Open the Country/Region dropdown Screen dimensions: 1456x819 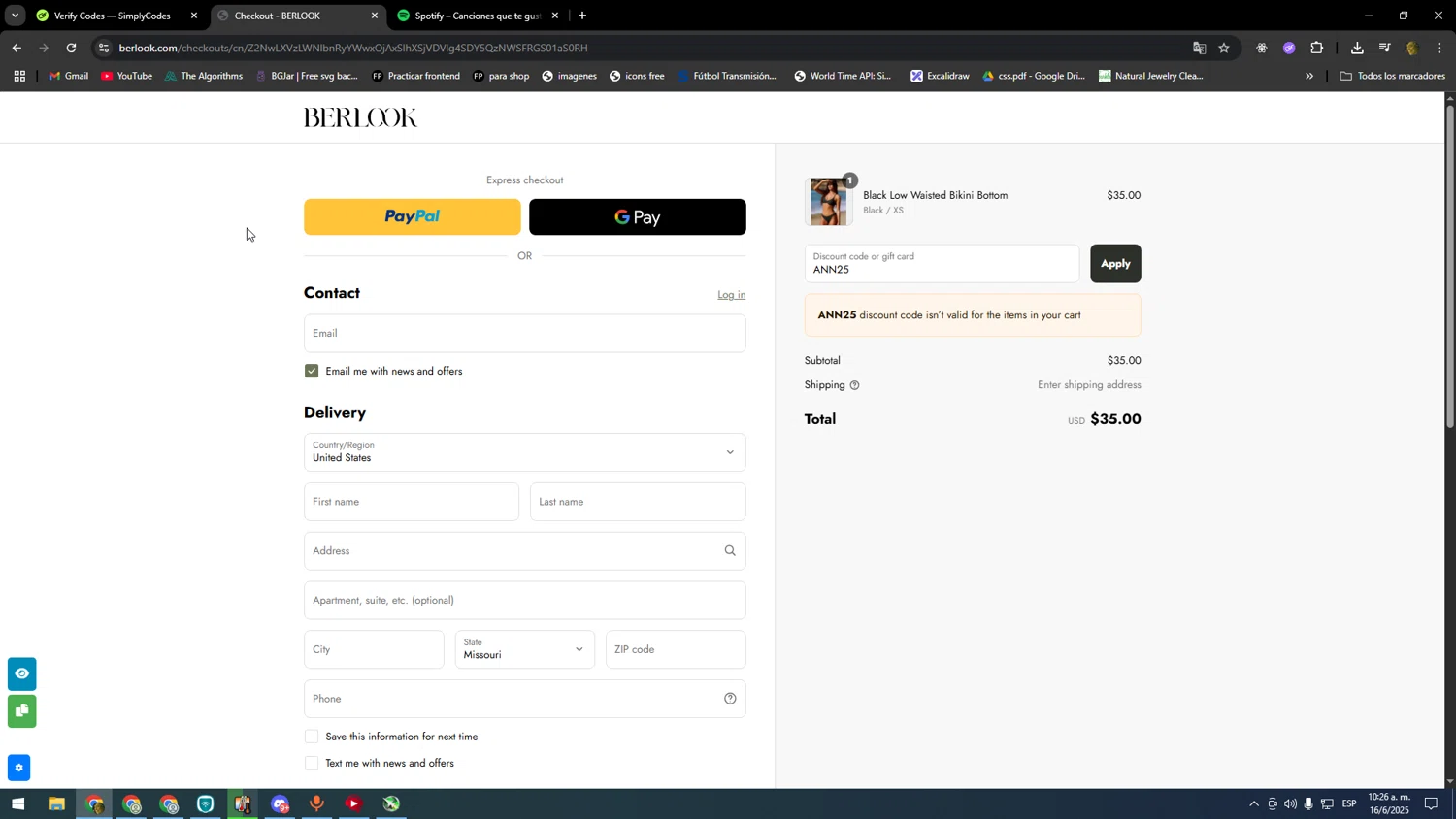pos(525,452)
